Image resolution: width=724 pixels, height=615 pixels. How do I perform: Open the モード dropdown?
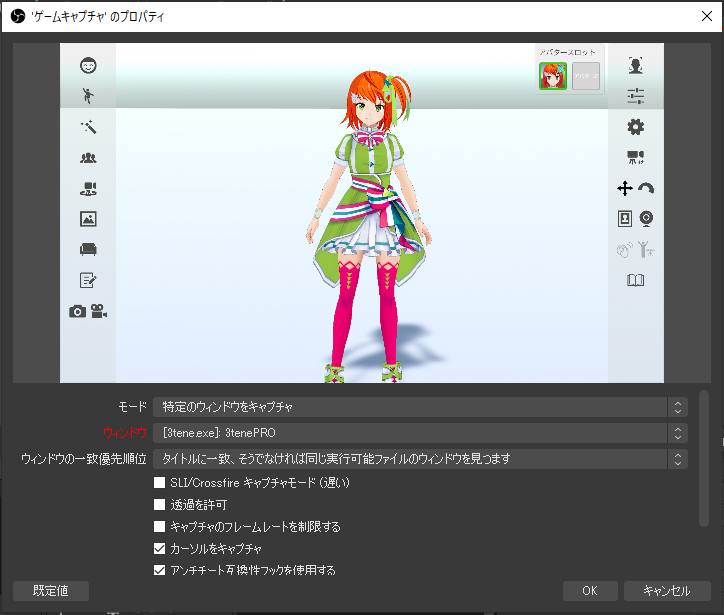pyautogui.click(x=420, y=407)
